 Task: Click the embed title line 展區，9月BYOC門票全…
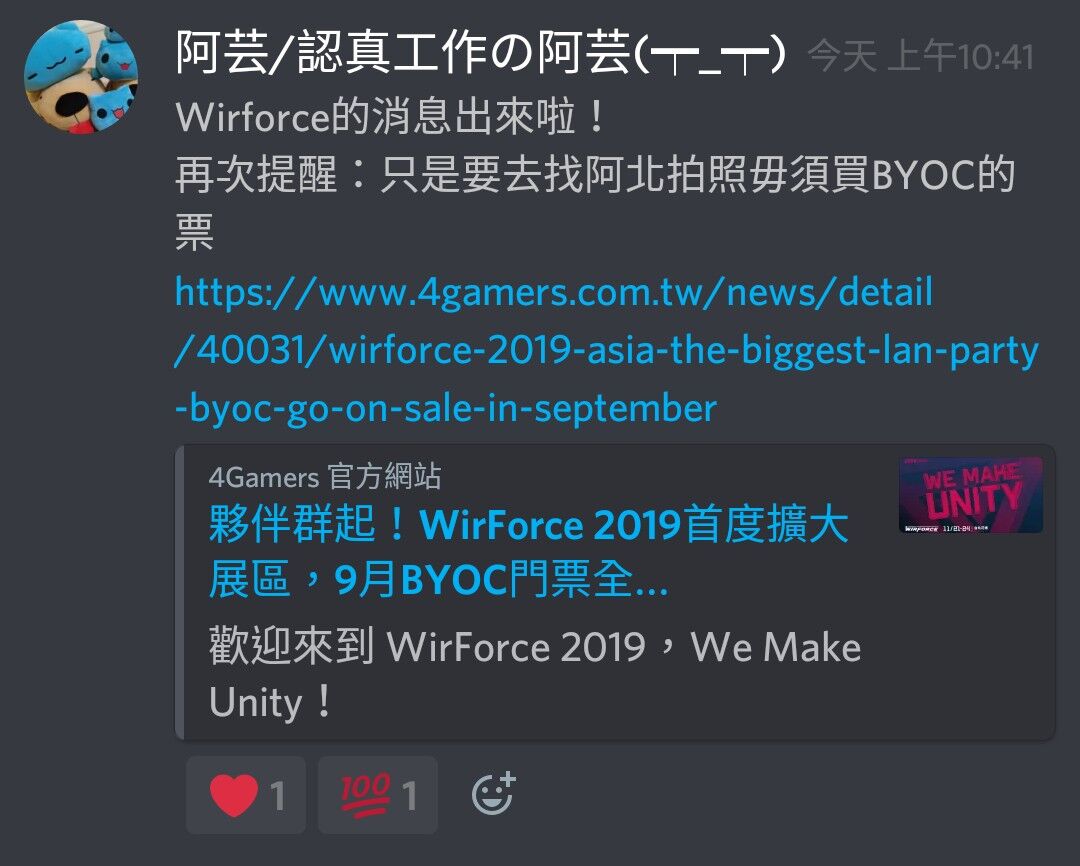[x=438, y=580]
